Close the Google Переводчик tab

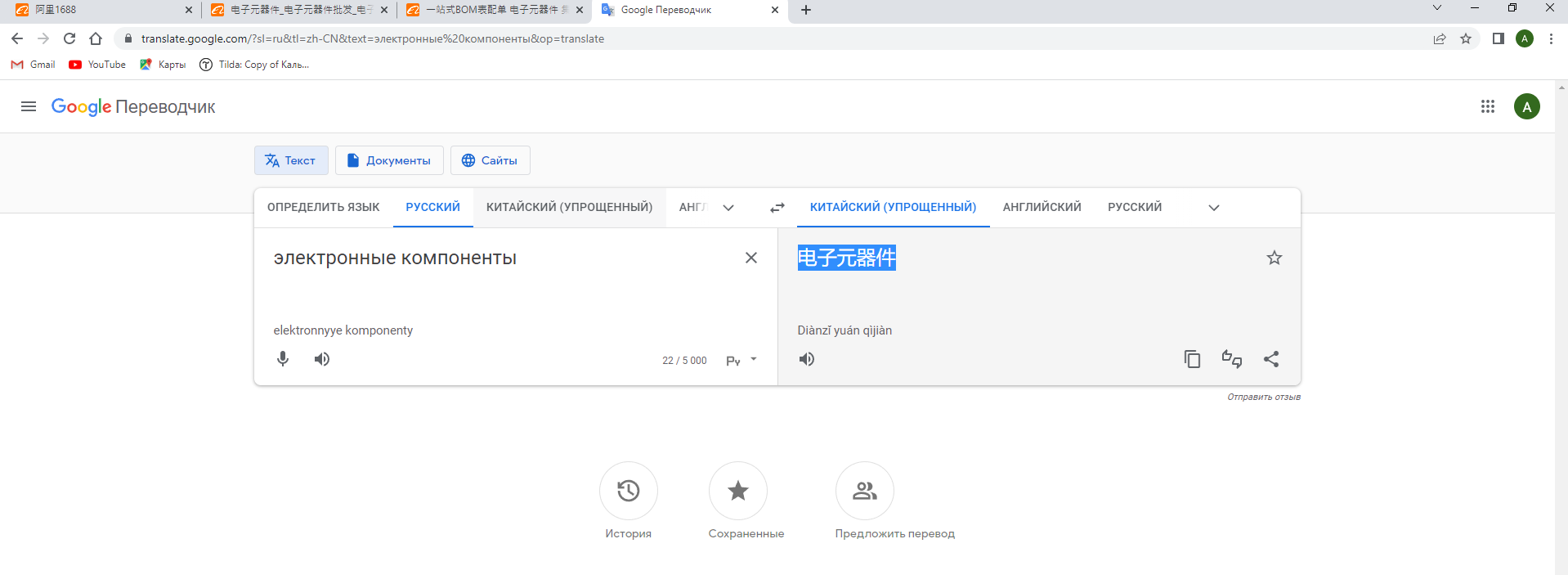click(775, 10)
